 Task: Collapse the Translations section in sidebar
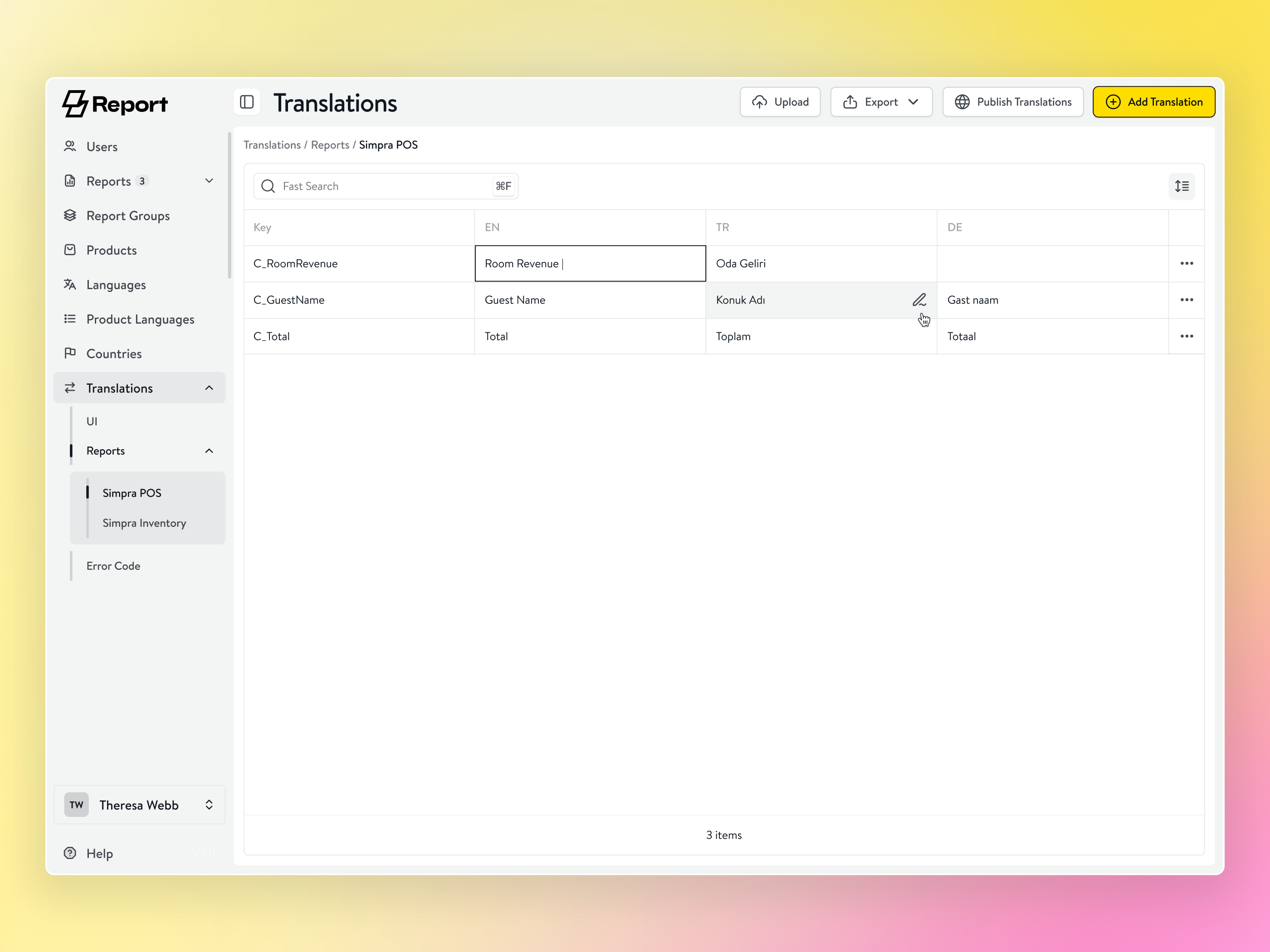[x=208, y=388]
